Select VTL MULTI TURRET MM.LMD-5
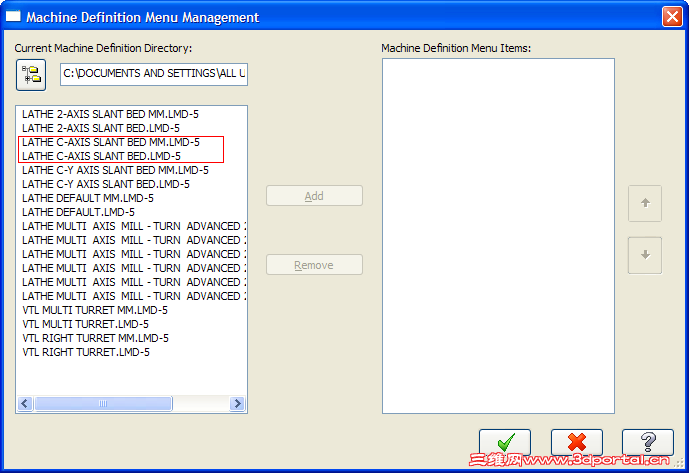This screenshot has height=473, width=689. (95, 310)
